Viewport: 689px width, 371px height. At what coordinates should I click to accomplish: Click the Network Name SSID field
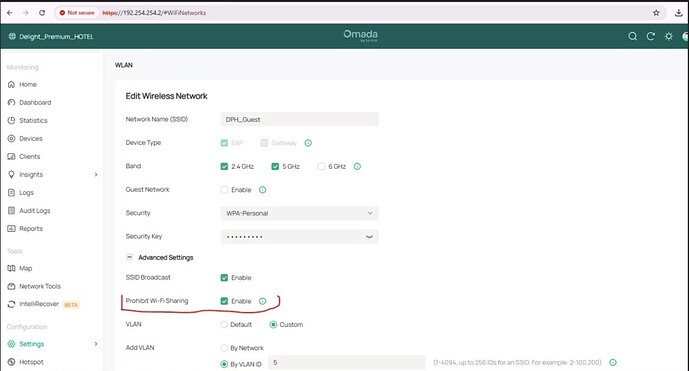[x=299, y=119]
